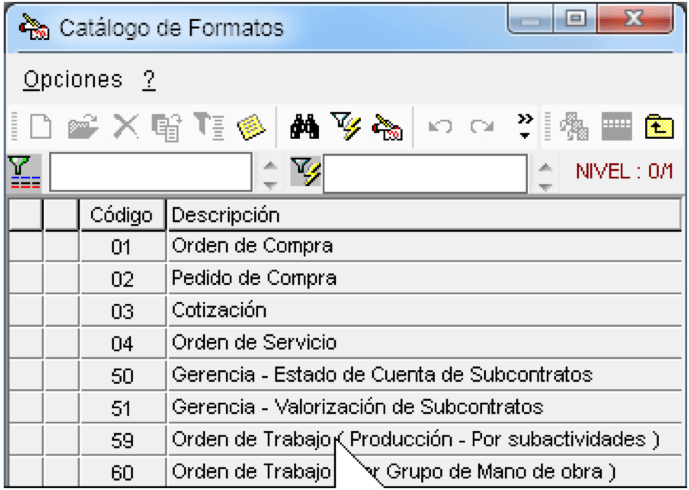
Task: Click the first filter text field
Action: pyautogui.click(x=151, y=172)
